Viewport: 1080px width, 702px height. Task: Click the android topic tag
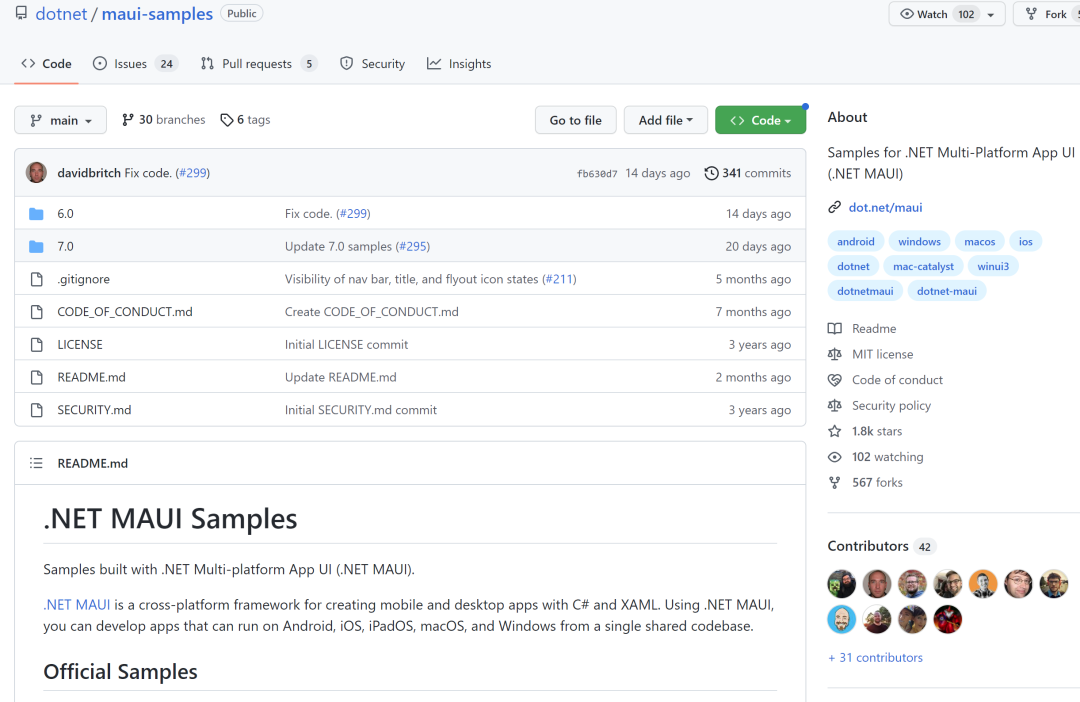pyautogui.click(x=855, y=242)
